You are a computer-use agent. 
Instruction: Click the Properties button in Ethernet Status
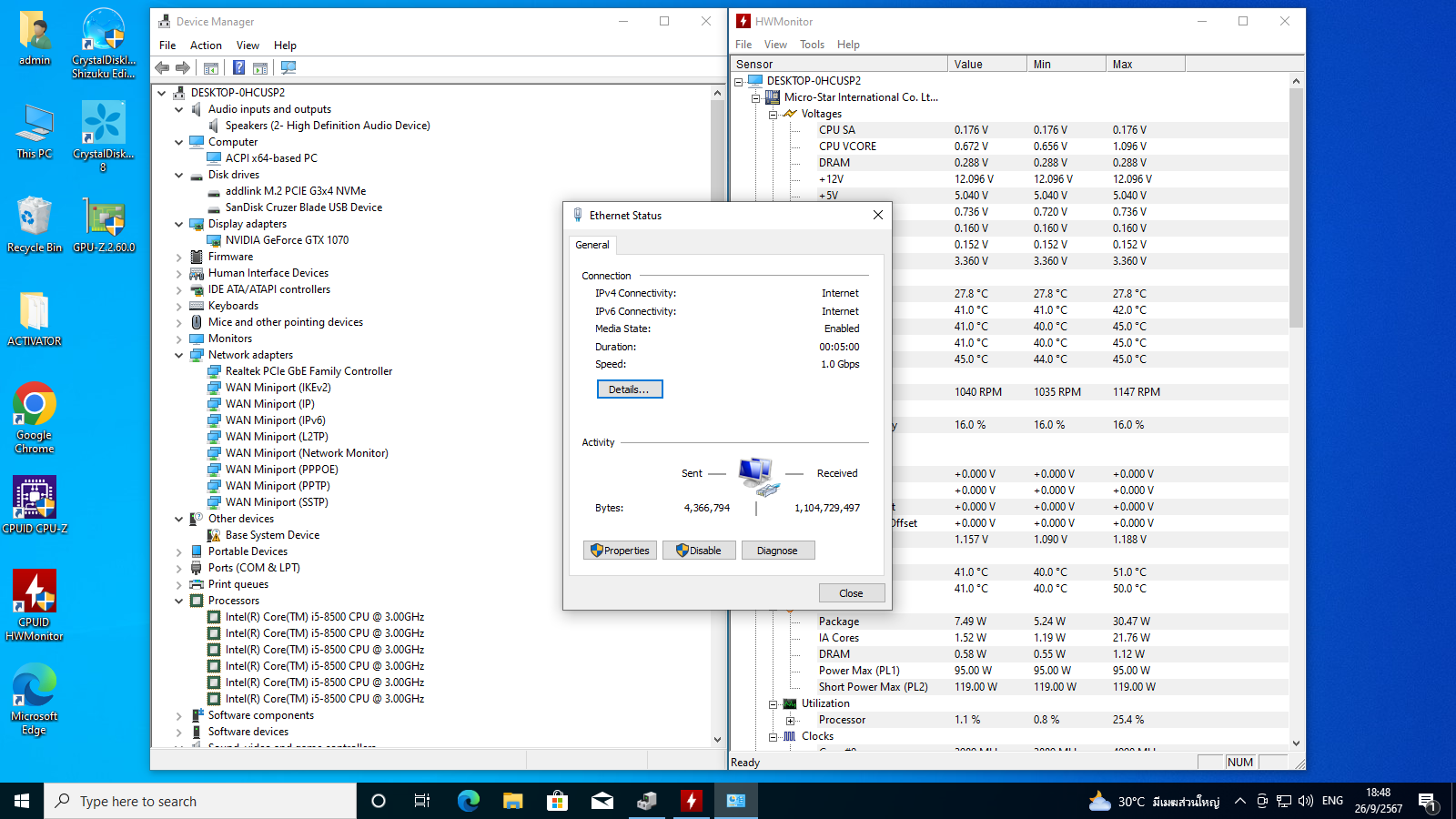coord(620,551)
